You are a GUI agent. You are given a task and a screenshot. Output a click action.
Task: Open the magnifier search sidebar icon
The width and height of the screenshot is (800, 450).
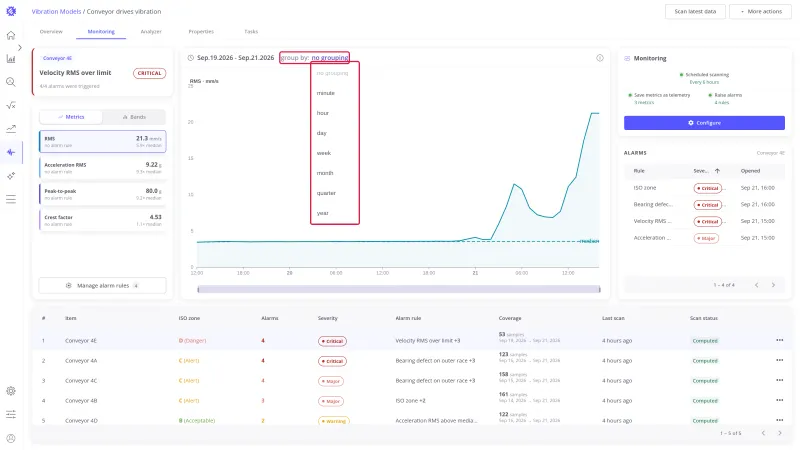(x=11, y=82)
